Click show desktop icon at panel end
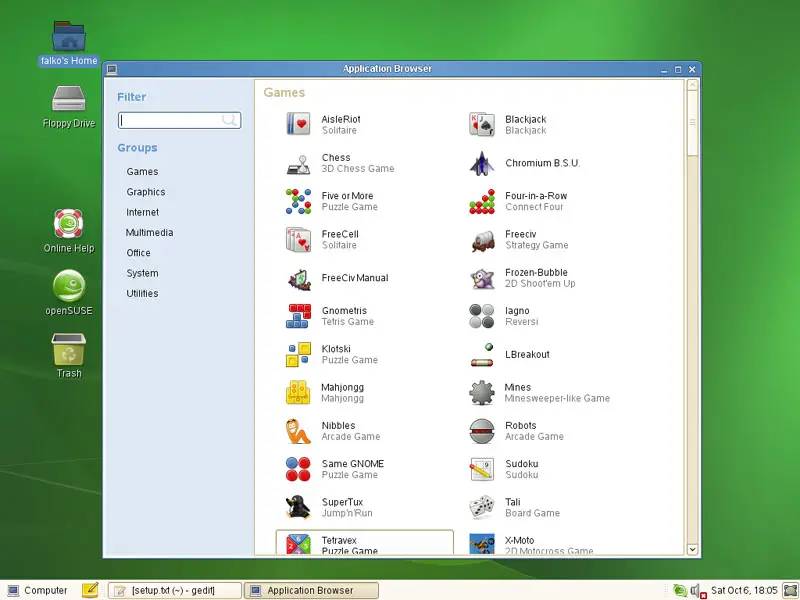The height and width of the screenshot is (600, 800). click(x=790, y=590)
